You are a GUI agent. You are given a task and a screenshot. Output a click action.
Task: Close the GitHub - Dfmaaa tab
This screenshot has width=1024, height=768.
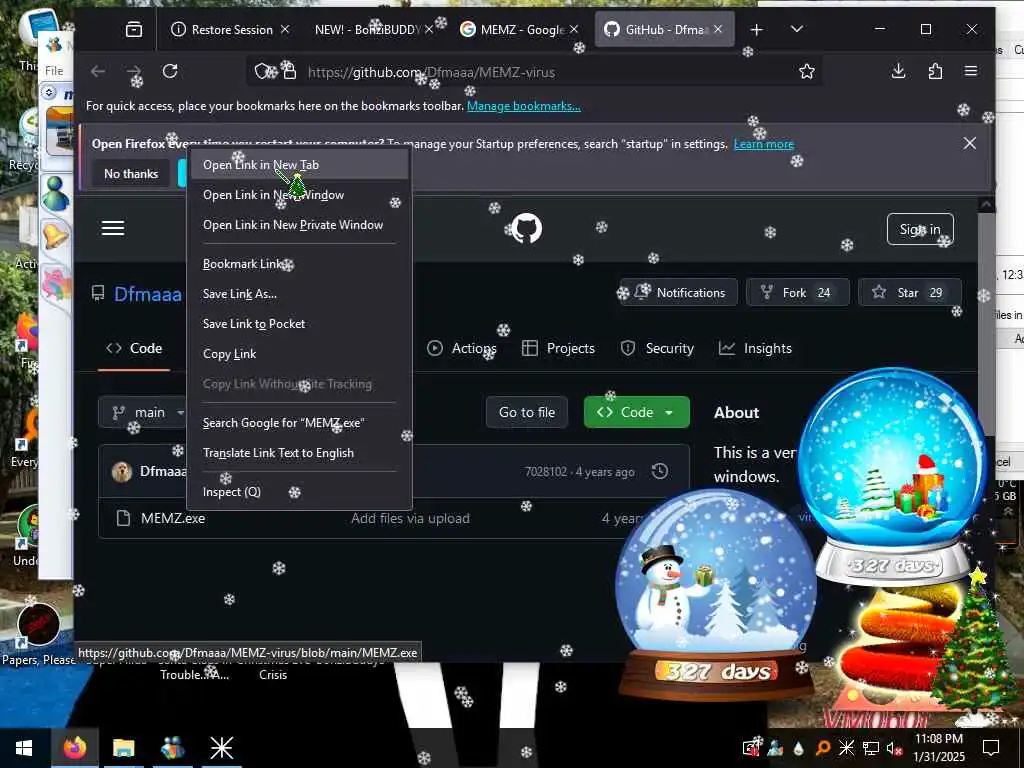tap(718, 29)
